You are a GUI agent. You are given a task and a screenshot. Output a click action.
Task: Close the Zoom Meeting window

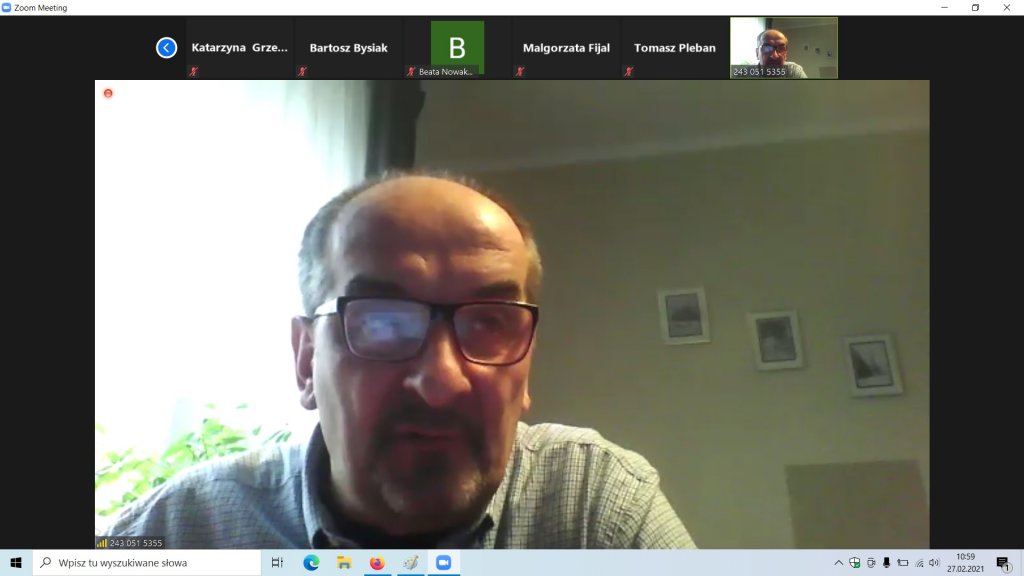pyautogui.click(x=1006, y=8)
